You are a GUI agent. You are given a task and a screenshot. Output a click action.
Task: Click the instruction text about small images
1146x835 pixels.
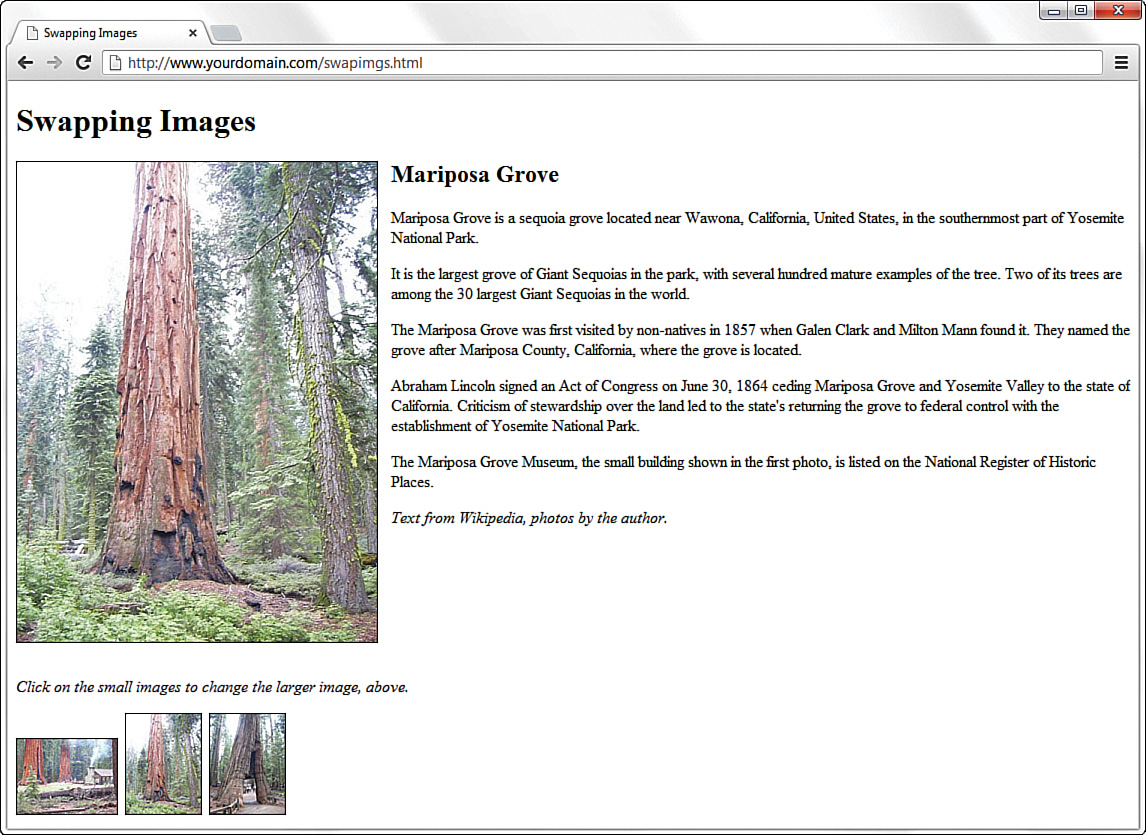(213, 687)
